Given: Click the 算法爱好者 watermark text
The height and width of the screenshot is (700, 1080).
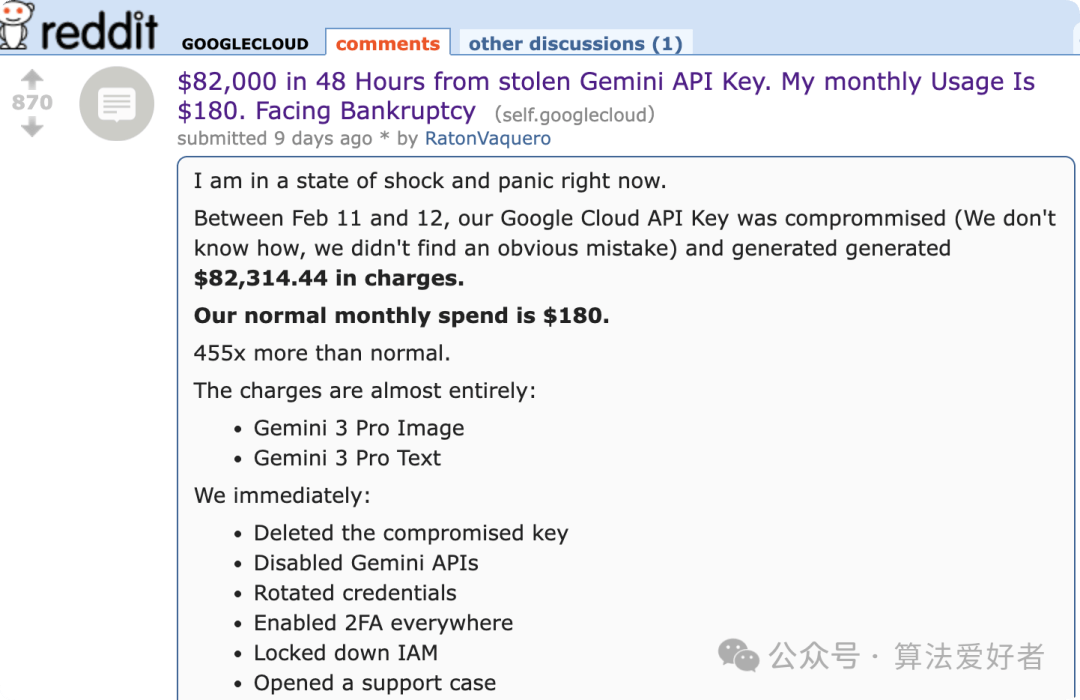Looking at the screenshot, I should tap(969, 656).
